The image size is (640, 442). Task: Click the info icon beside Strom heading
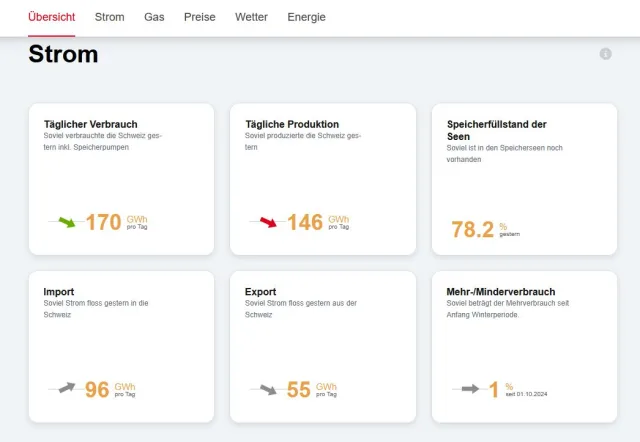605,54
